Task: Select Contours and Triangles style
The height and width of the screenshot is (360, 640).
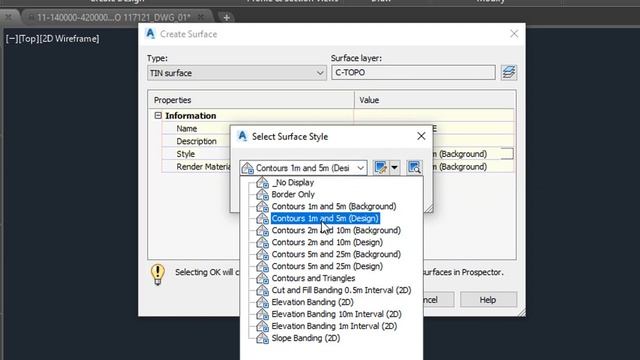Action: click(x=313, y=278)
